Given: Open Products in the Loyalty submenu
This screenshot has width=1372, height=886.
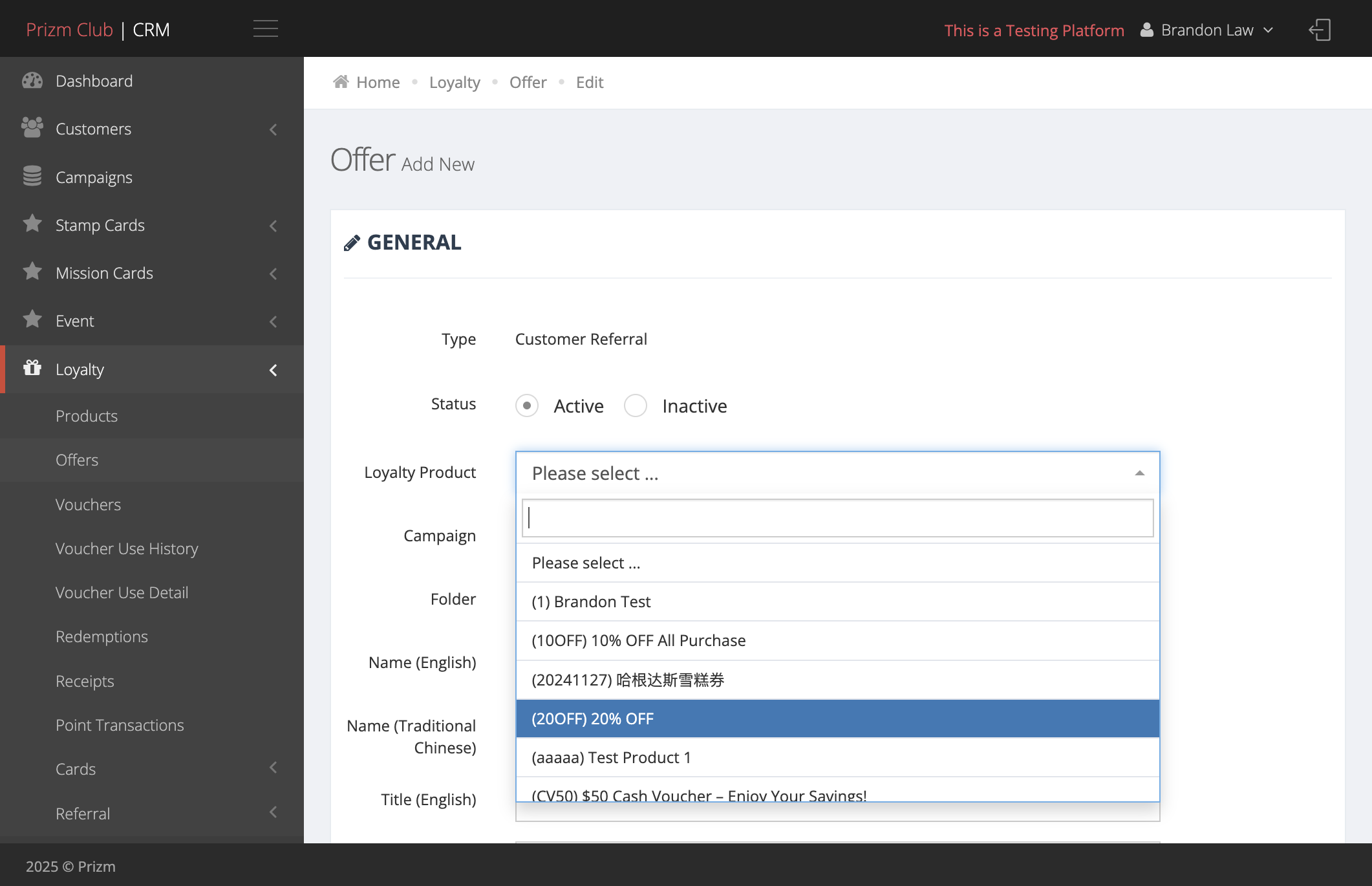Looking at the screenshot, I should (87, 416).
